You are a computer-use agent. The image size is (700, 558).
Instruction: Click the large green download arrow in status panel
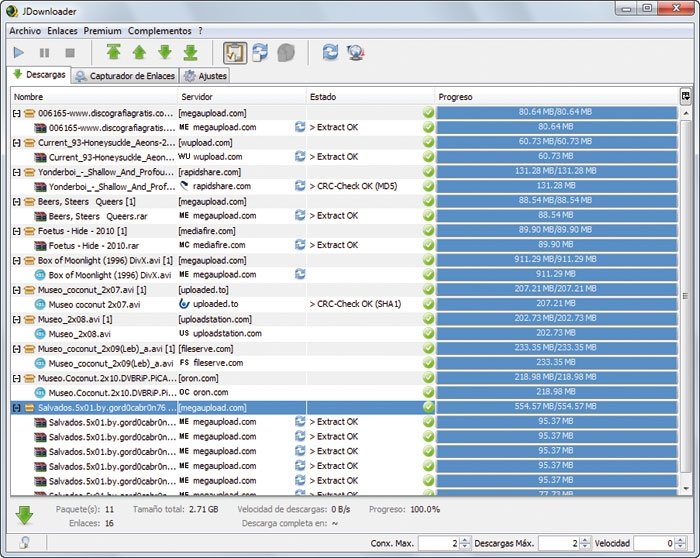[24, 516]
